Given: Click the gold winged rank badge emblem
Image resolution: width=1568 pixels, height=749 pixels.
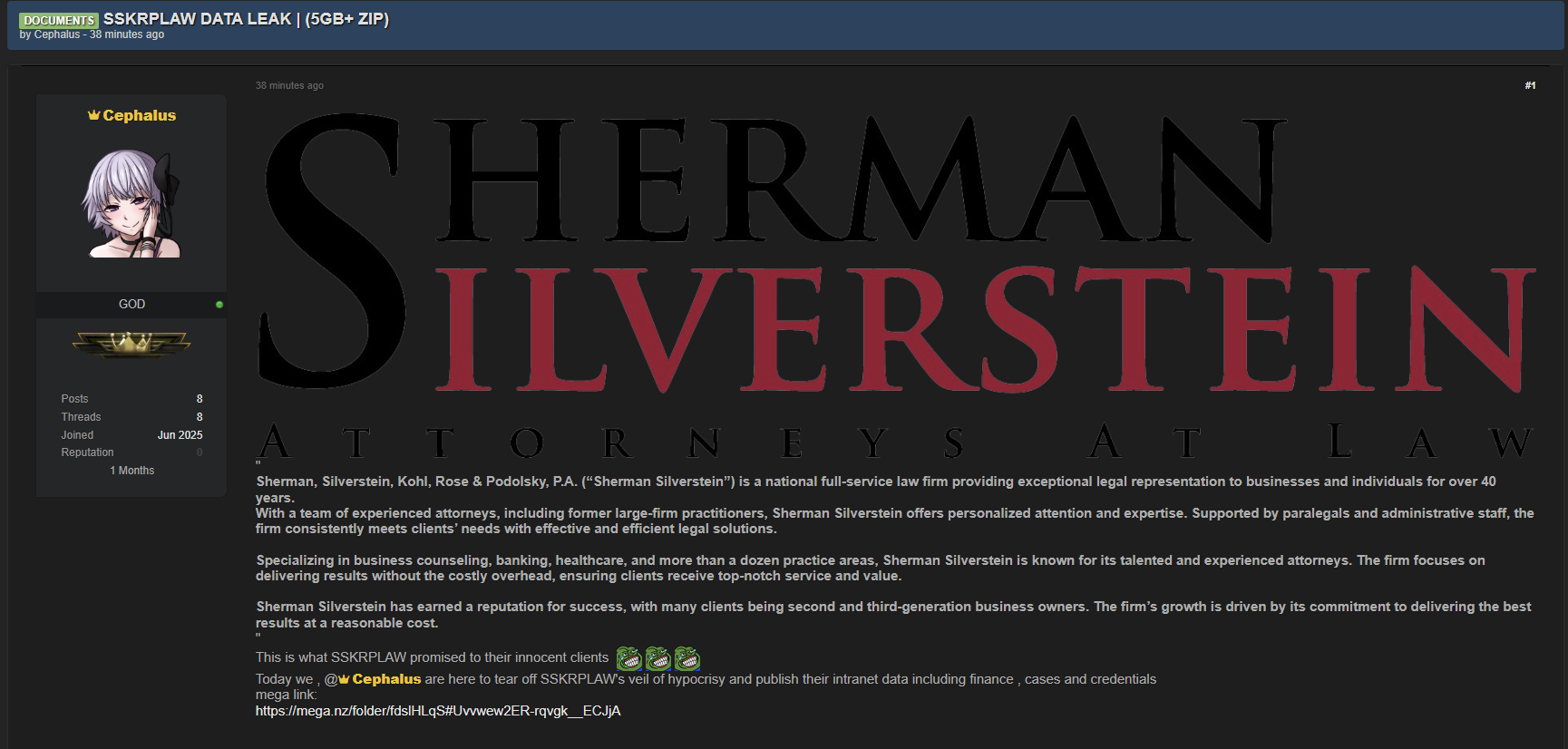Looking at the screenshot, I should pyautogui.click(x=131, y=344).
